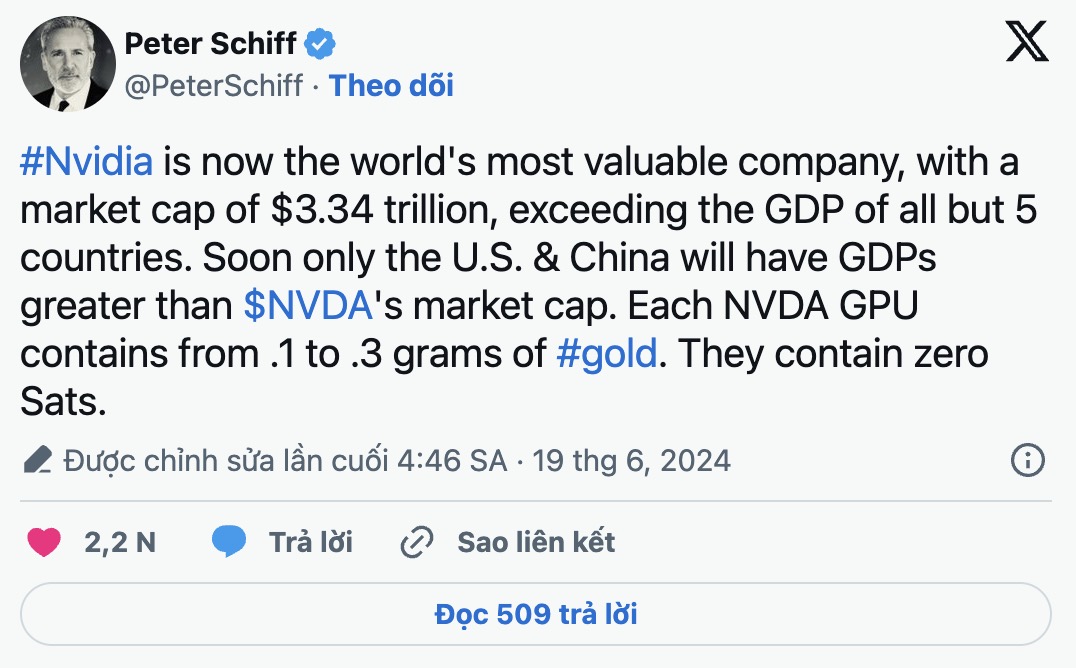
Task: Follow the account via Theo dõi
Action: 391,86
